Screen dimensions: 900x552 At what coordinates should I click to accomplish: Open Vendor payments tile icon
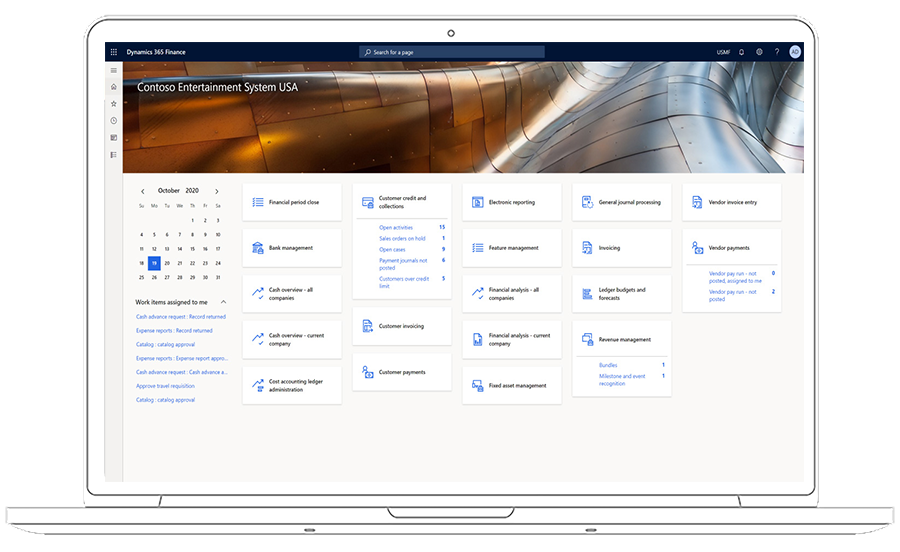click(x=697, y=248)
